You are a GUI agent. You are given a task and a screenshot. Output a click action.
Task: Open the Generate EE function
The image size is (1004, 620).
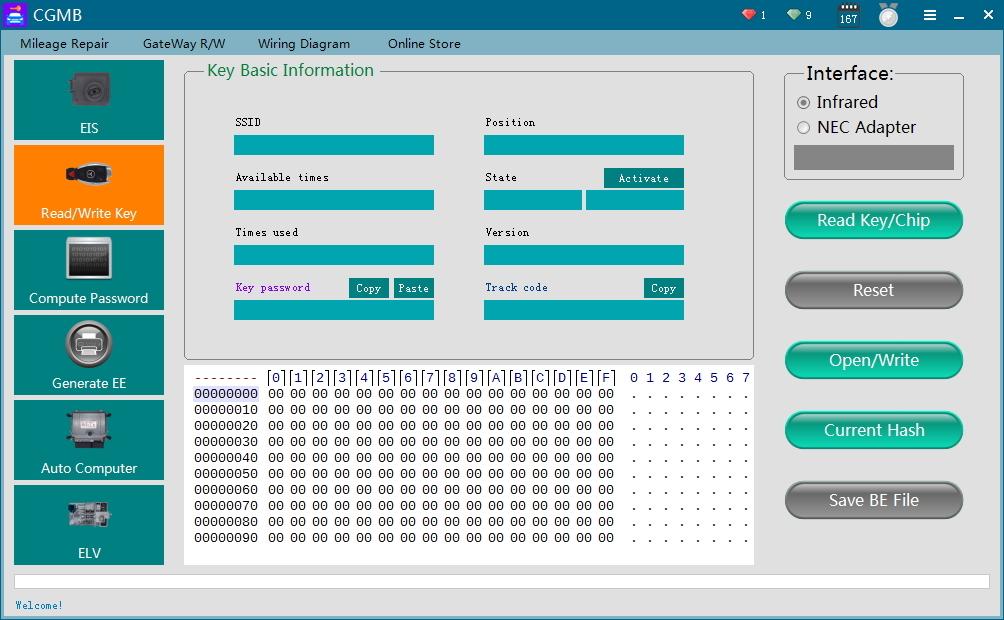click(x=88, y=355)
